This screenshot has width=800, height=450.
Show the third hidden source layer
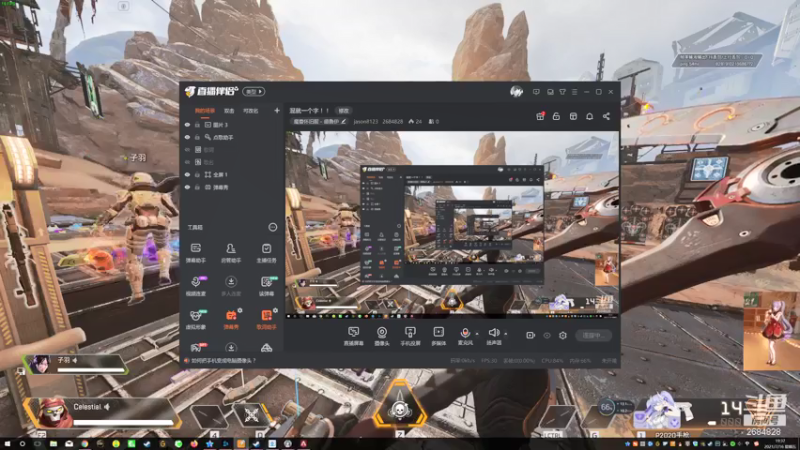(187, 149)
